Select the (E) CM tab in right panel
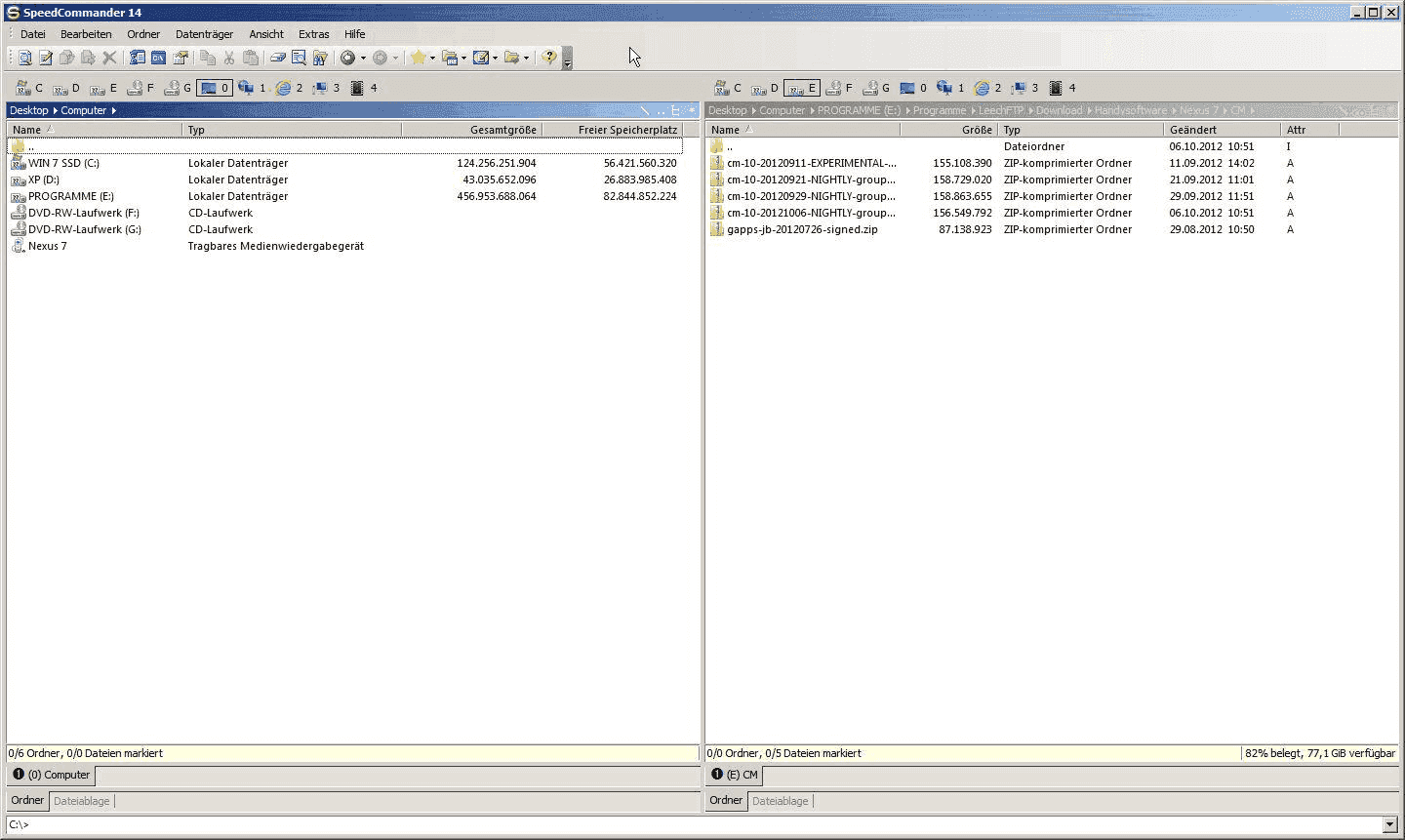1405x840 pixels. coord(735,775)
